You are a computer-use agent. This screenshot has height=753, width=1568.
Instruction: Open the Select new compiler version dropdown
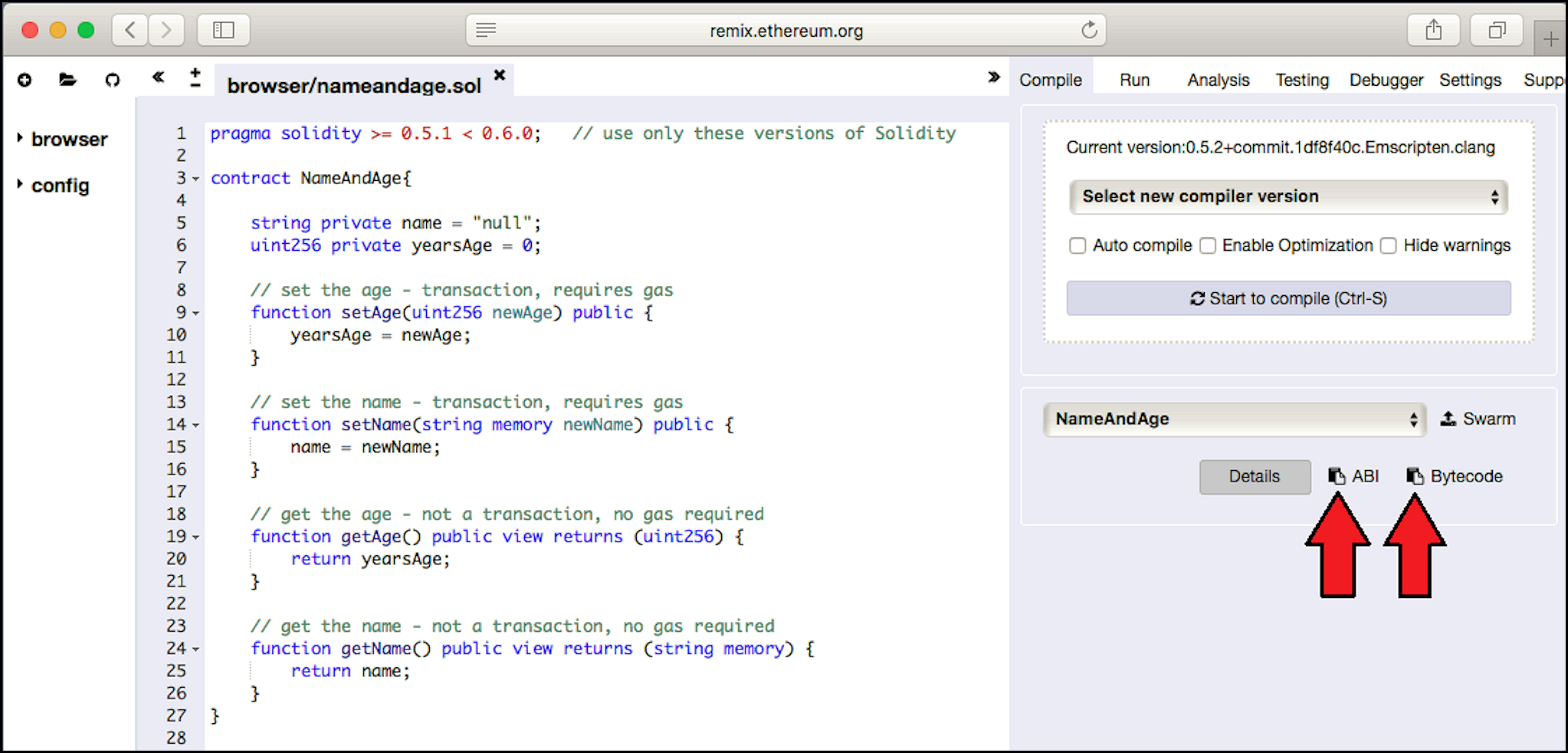(x=1288, y=197)
